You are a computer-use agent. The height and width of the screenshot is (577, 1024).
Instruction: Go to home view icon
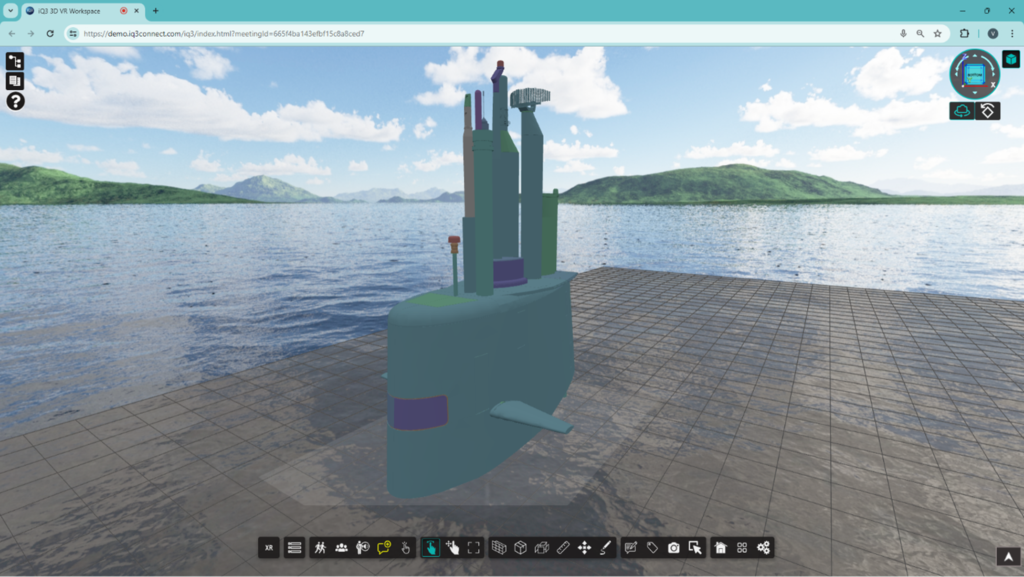pos(720,548)
